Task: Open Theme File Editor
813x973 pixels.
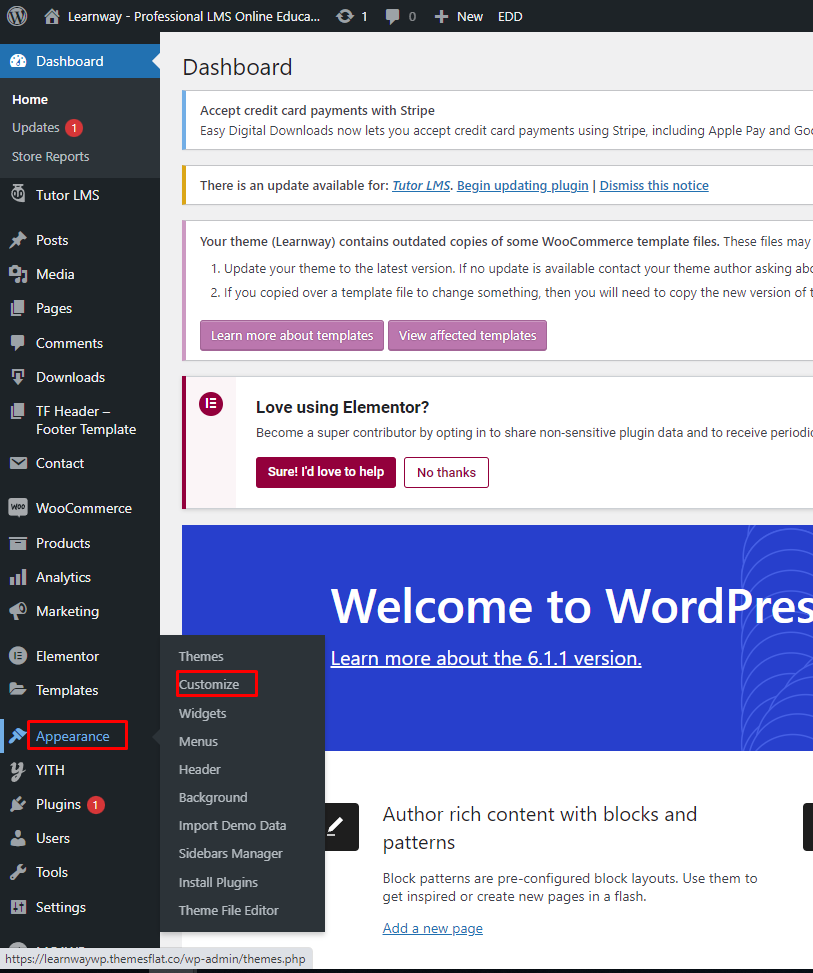Action: click(228, 910)
